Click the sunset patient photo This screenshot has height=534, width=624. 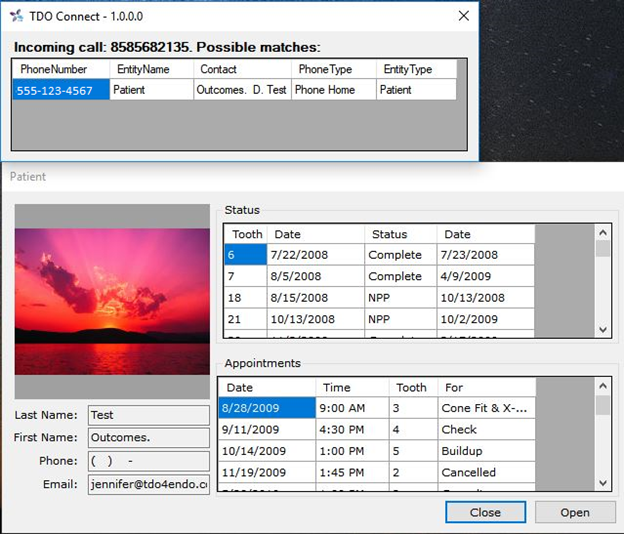click(x=112, y=300)
